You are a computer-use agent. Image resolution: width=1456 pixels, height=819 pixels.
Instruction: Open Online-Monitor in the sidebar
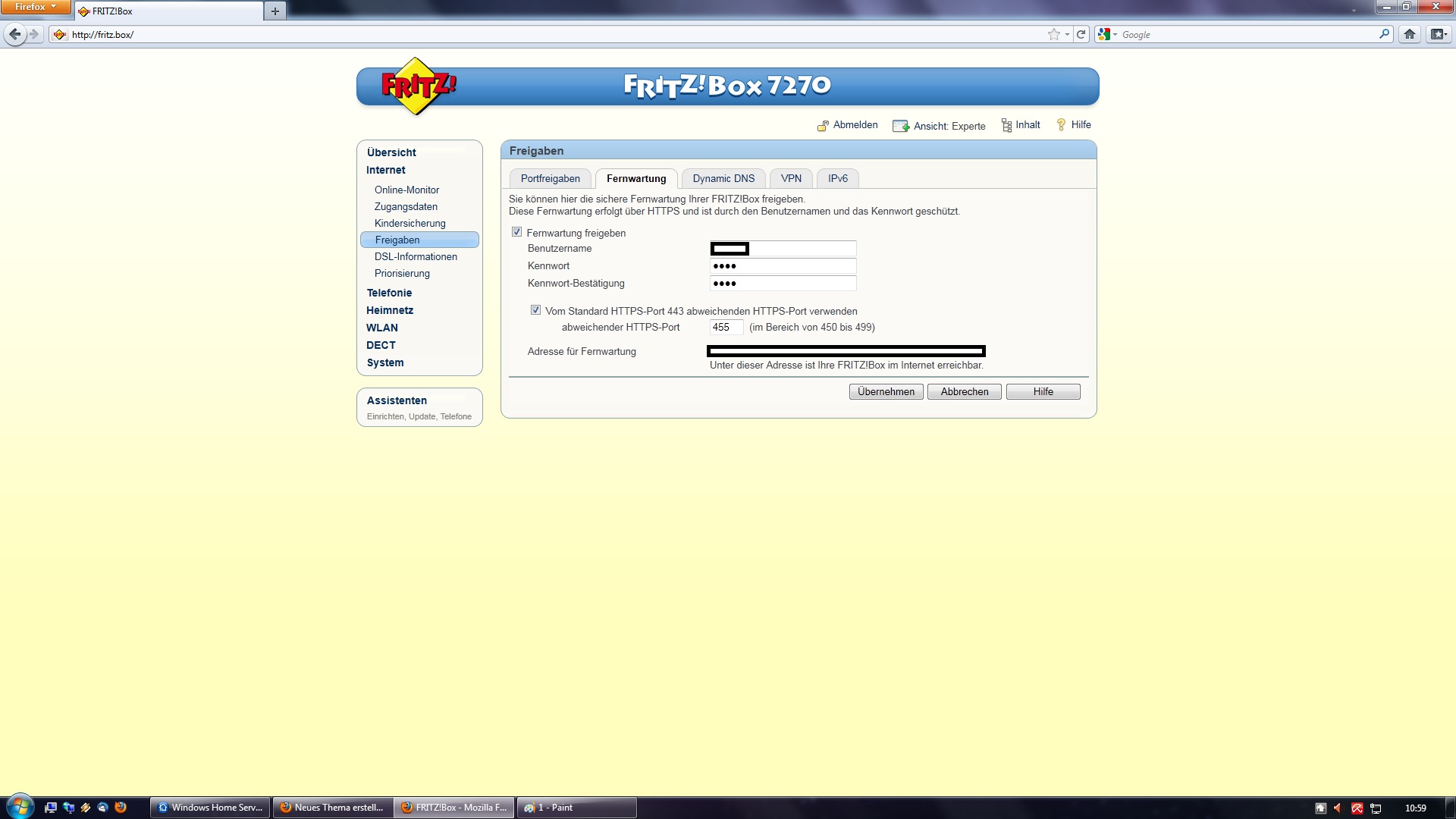point(406,190)
